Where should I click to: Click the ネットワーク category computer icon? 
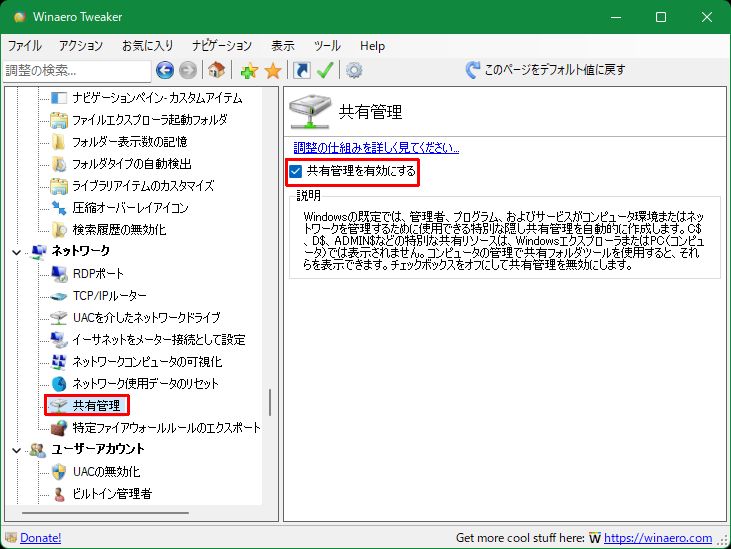38,252
